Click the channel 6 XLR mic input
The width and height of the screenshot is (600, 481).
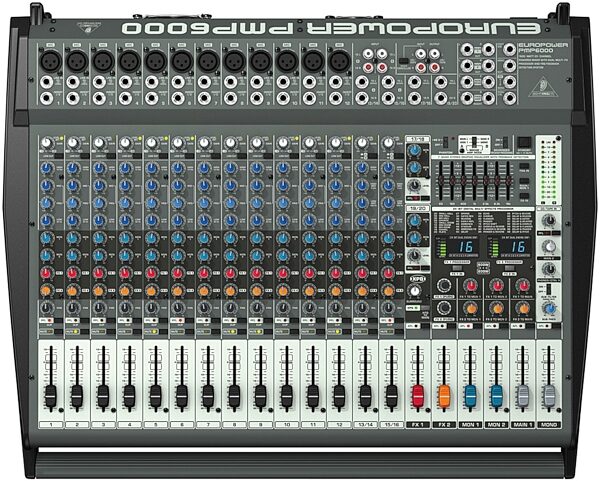click(181, 61)
